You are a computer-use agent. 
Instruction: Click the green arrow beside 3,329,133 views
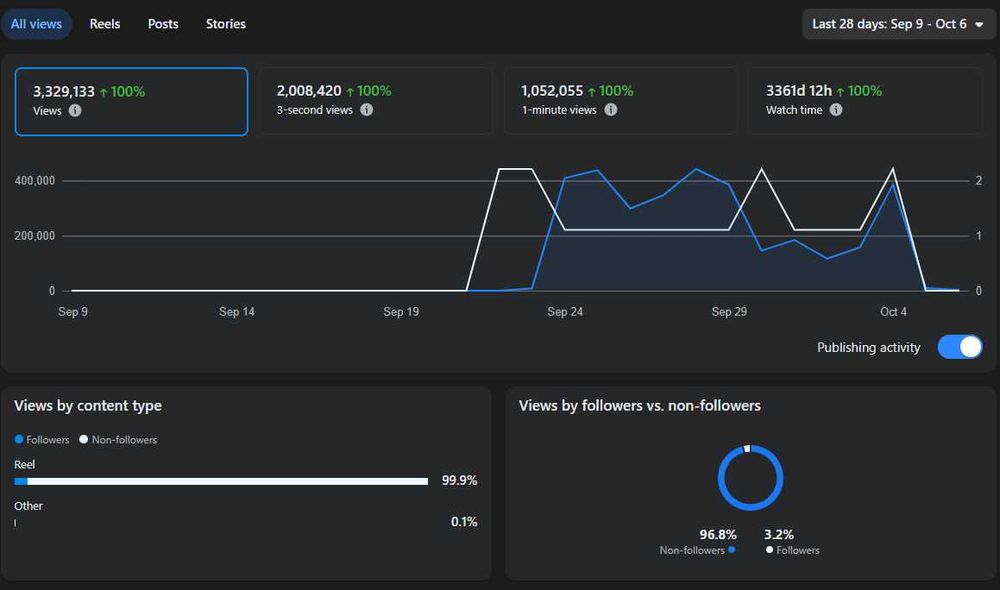(103, 92)
